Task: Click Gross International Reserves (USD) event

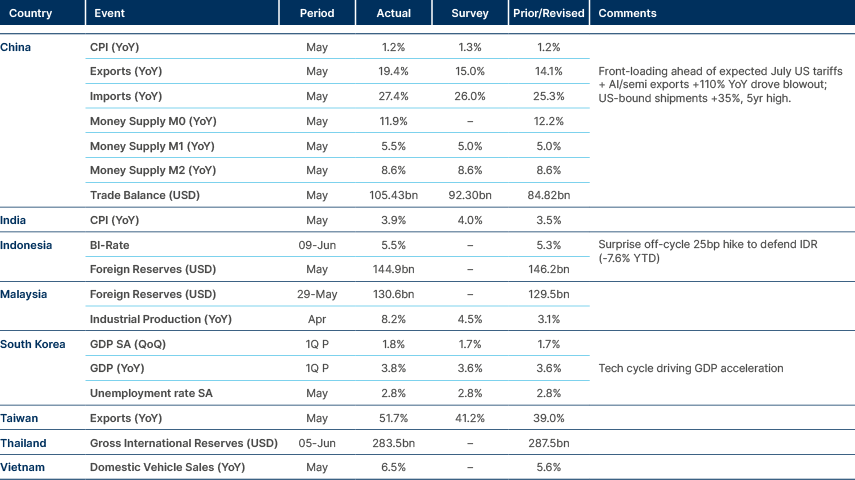Action: [183, 443]
